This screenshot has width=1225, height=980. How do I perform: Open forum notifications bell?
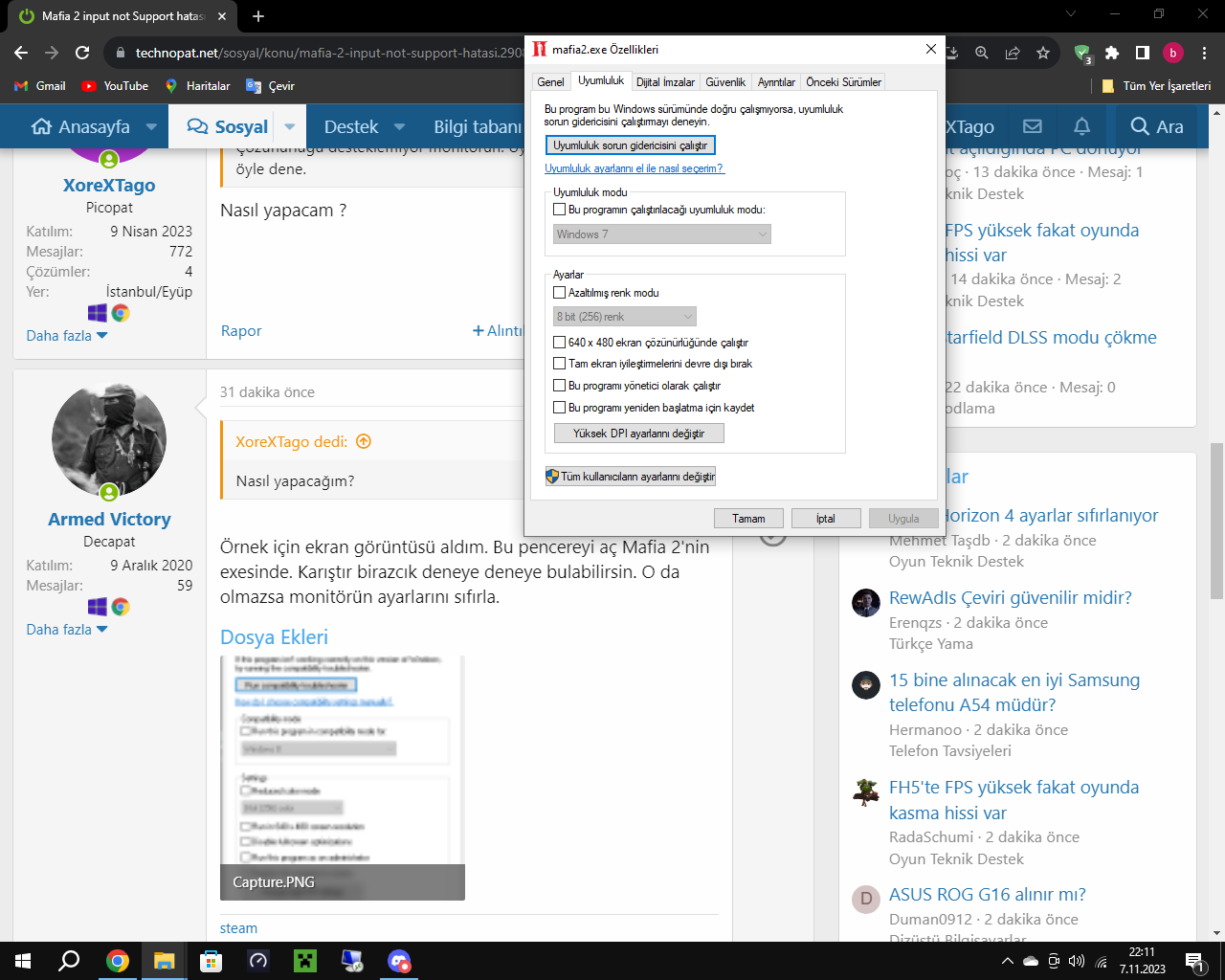click(1082, 126)
